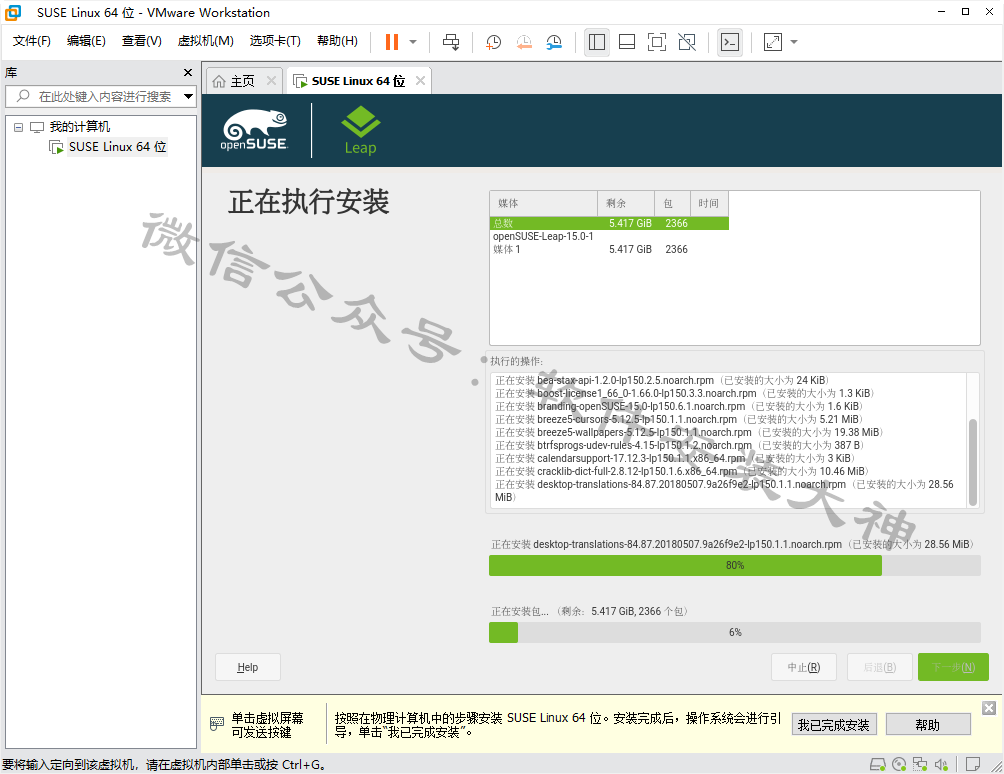Select the openSUSE-Leap-15.0-1 row
The image size is (1004, 774).
click(x=610, y=236)
